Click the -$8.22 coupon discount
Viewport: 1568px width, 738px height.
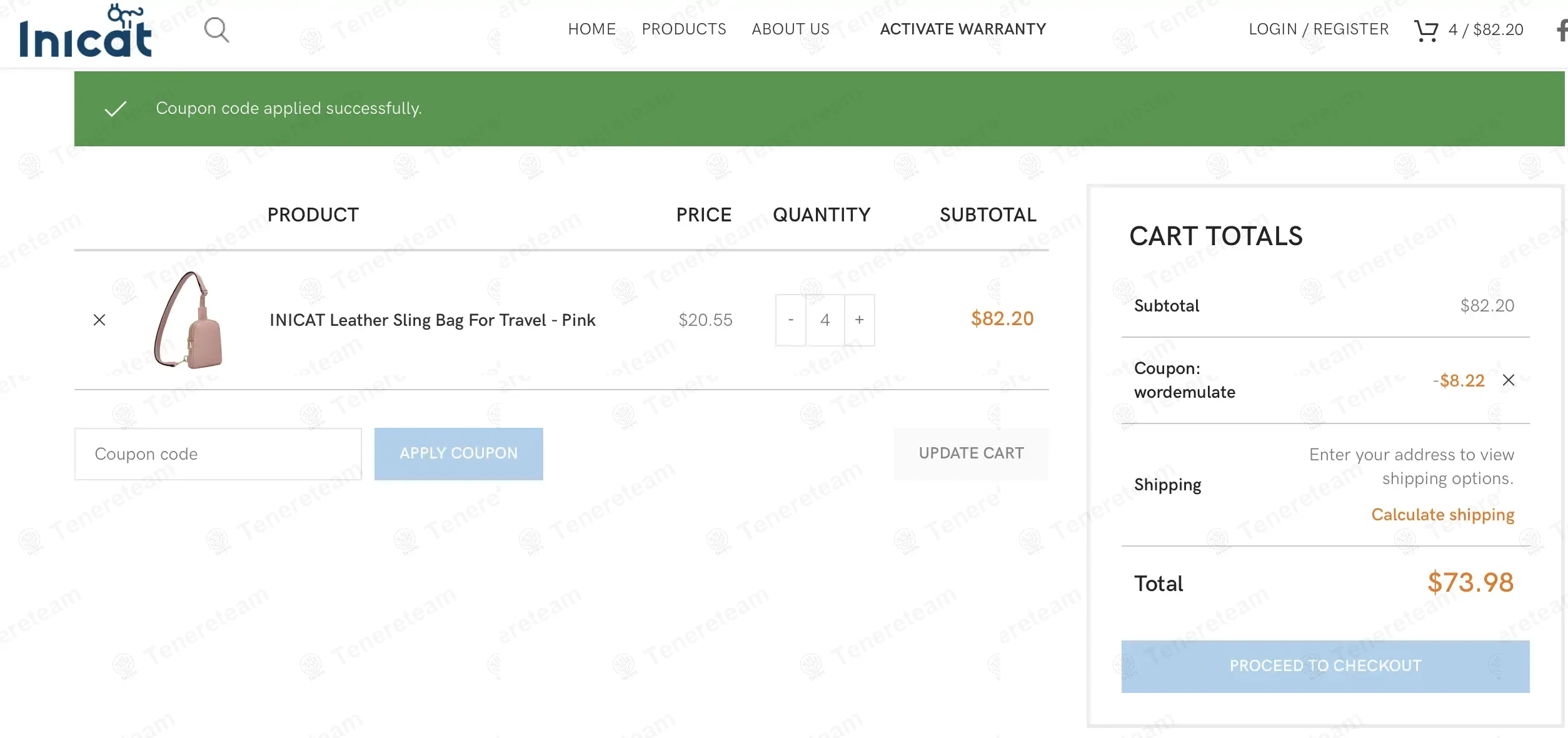coord(1459,380)
